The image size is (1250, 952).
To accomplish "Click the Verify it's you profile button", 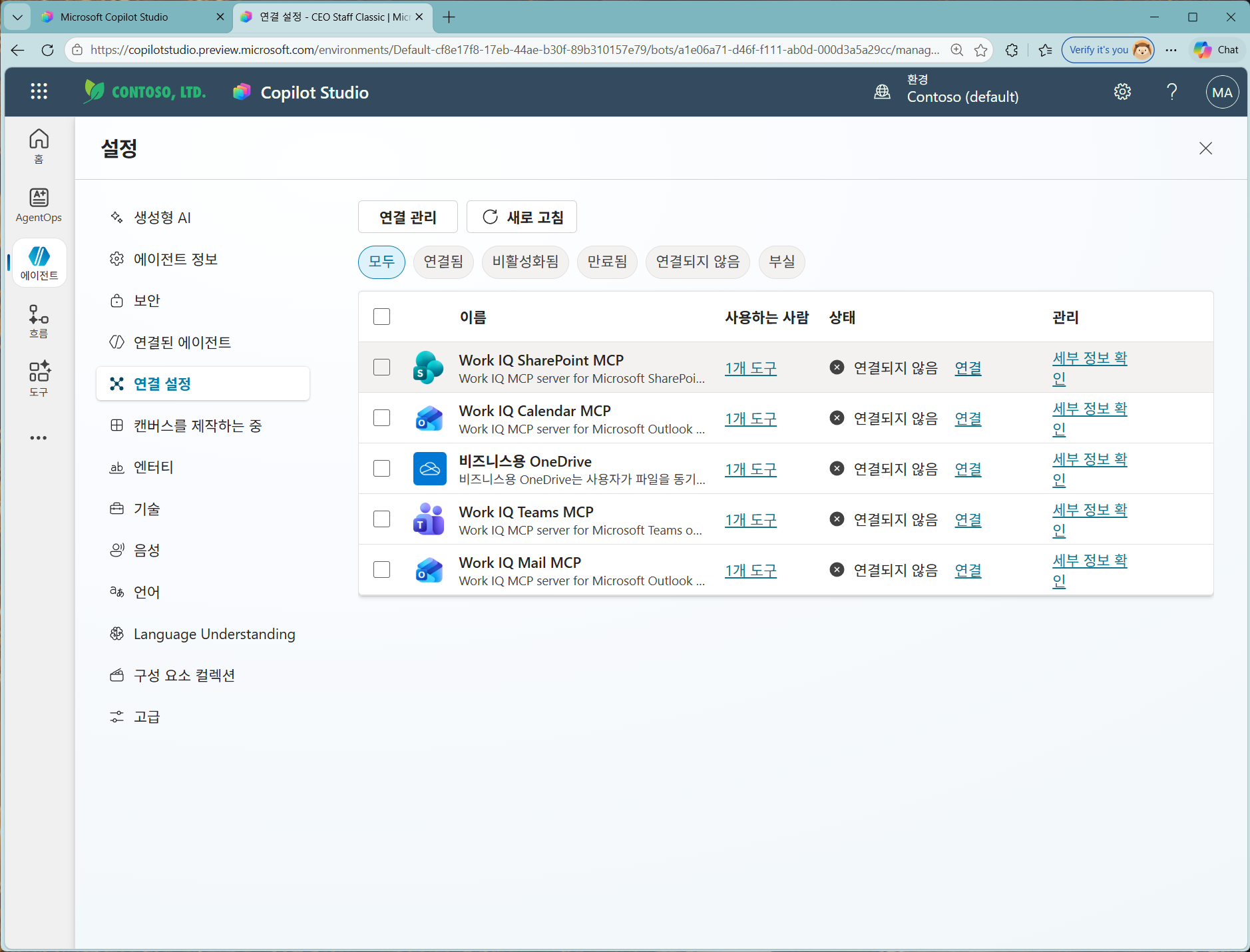I will (x=1108, y=50).
